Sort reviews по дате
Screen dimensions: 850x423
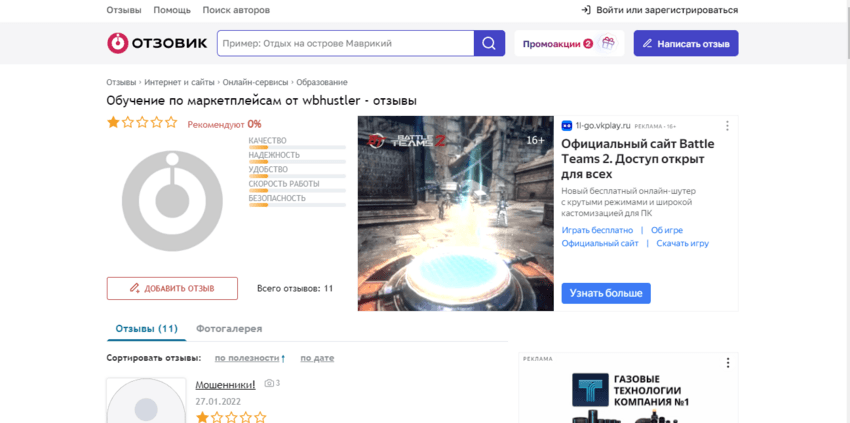coord(317,358)
